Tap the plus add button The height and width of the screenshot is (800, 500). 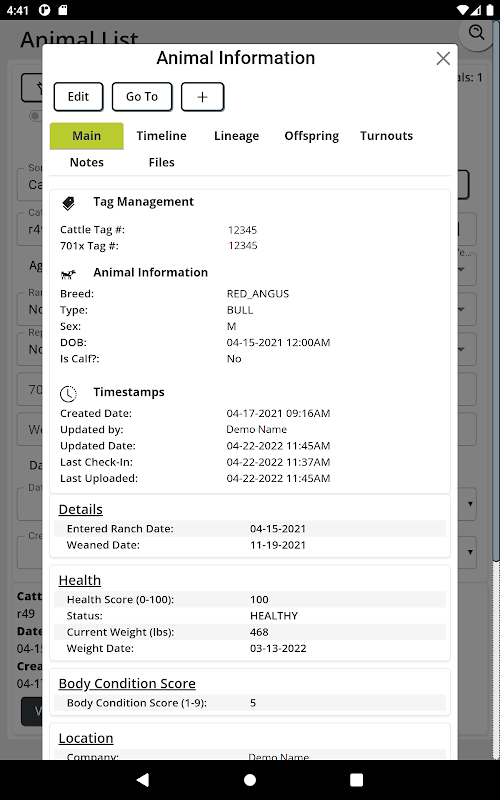coord(202,96)
